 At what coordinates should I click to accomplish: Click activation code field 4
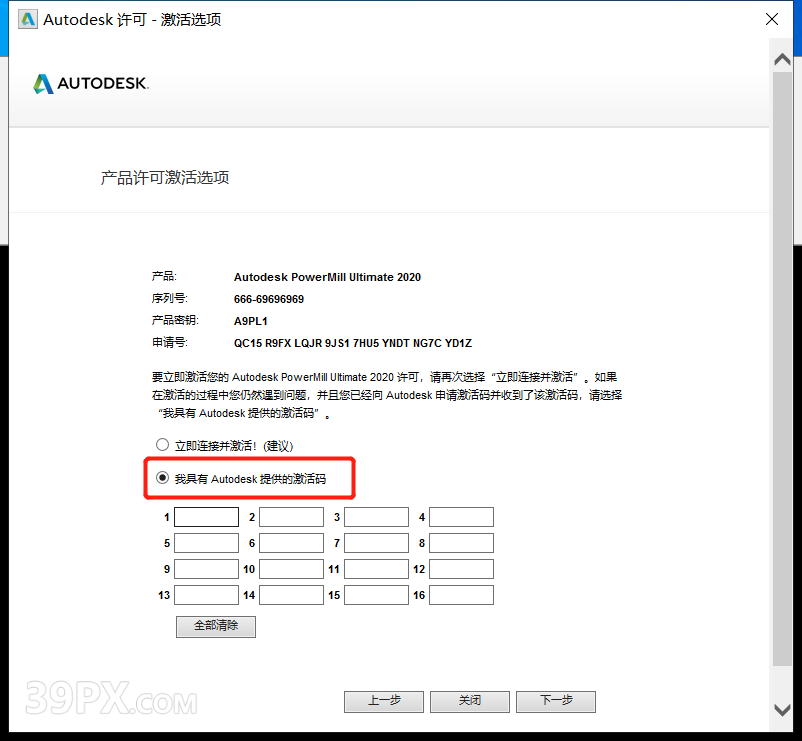[461, 517]
